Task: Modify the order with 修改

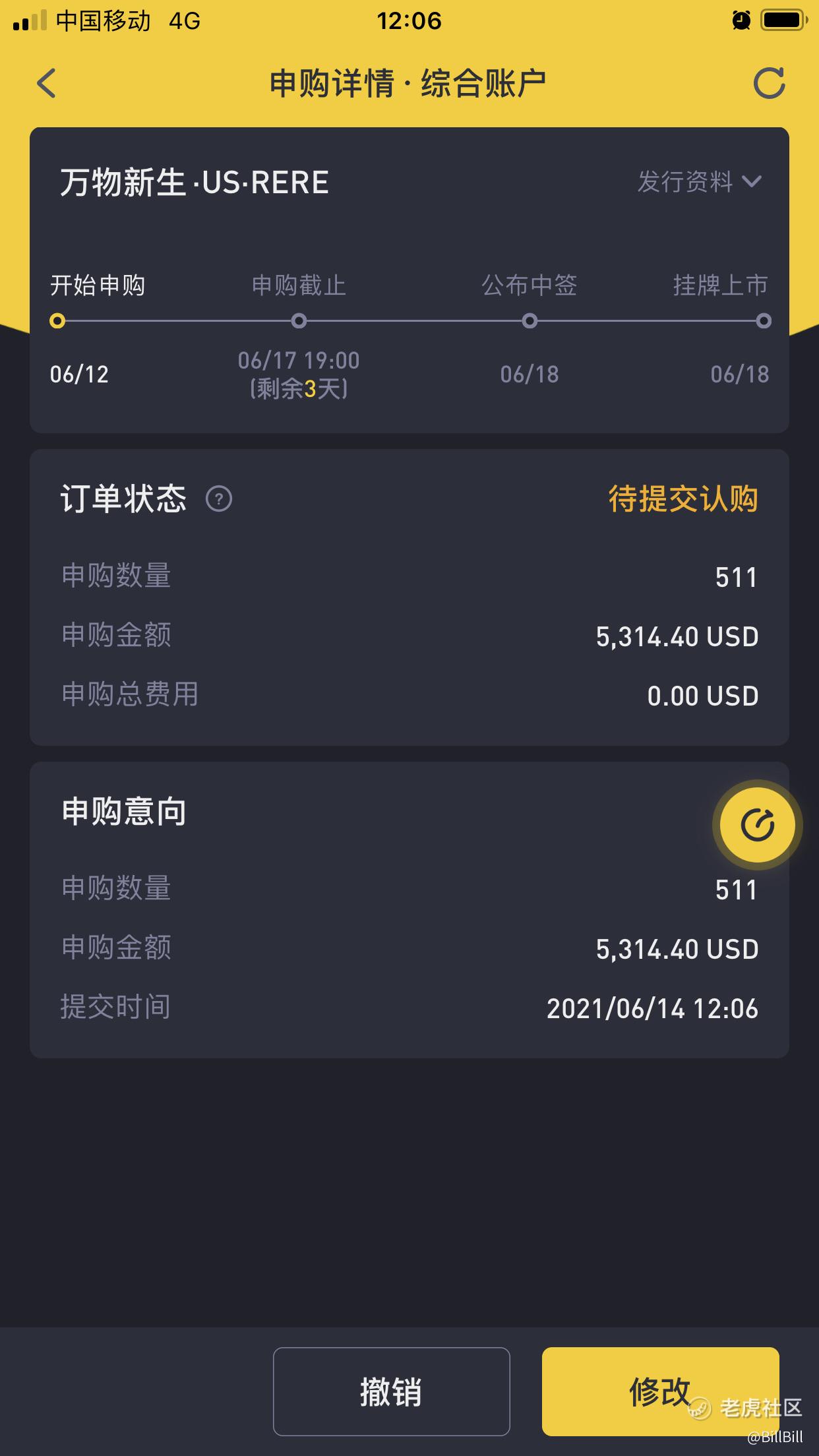Action: tap(660, 1391)
